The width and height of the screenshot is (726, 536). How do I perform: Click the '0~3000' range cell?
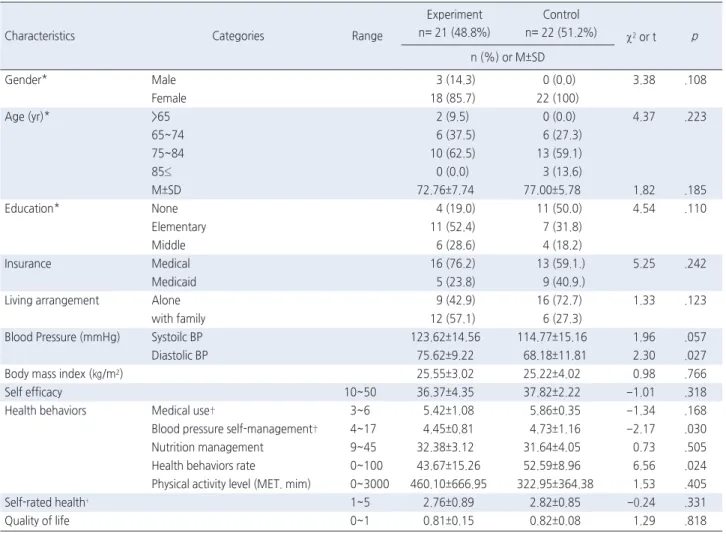coord(369,484)
